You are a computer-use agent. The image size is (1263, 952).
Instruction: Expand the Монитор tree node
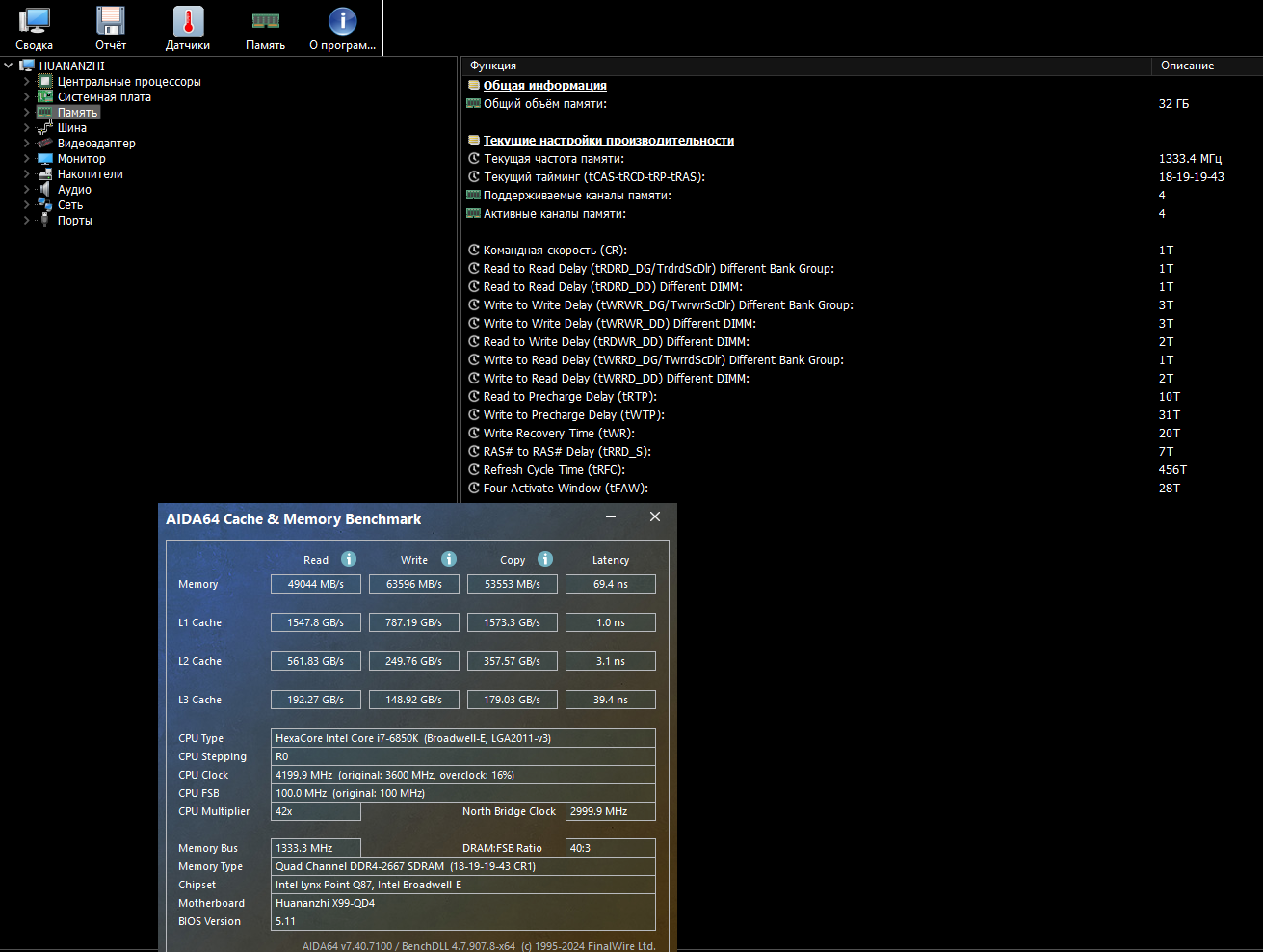pos(27,159)
